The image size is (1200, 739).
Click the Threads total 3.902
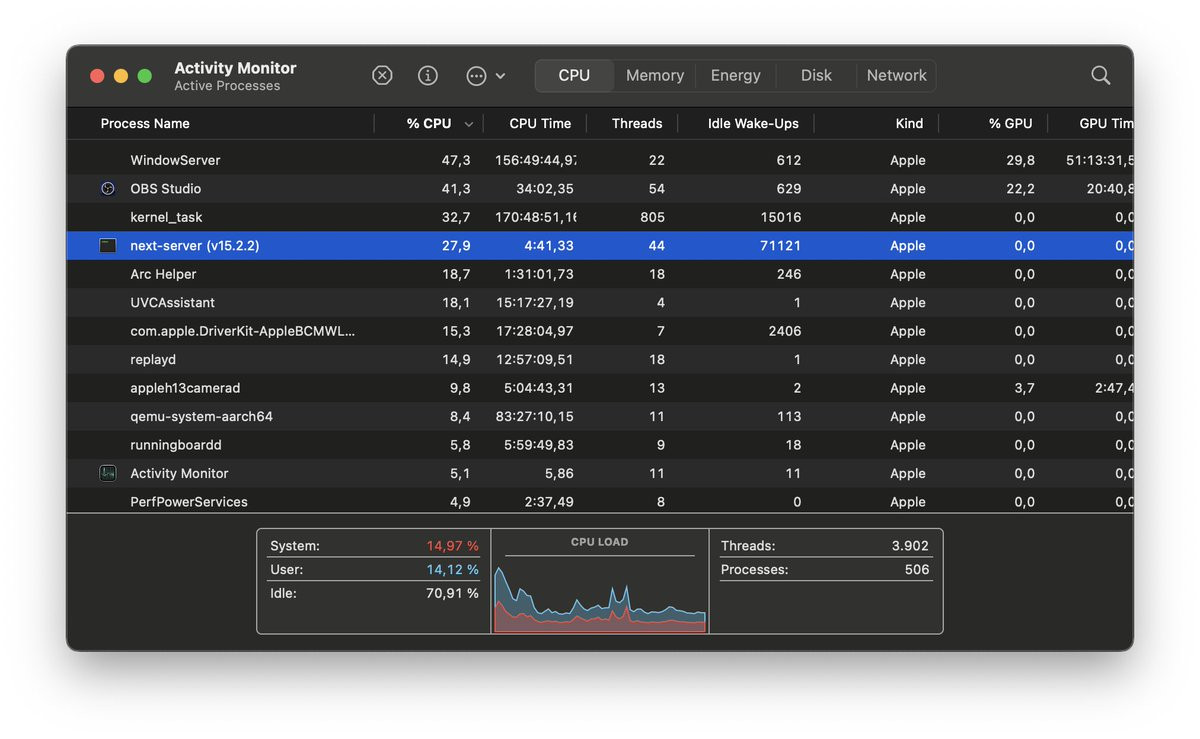point(909,546)
